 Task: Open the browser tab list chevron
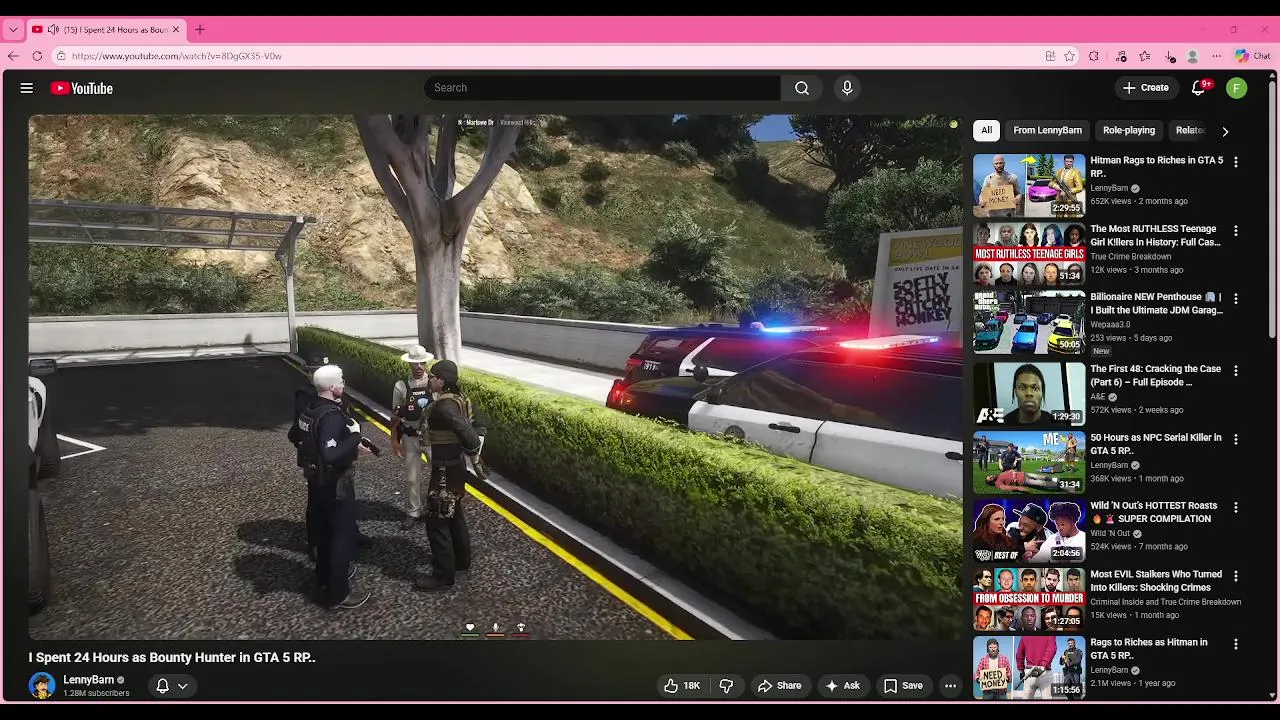point(13,30)
